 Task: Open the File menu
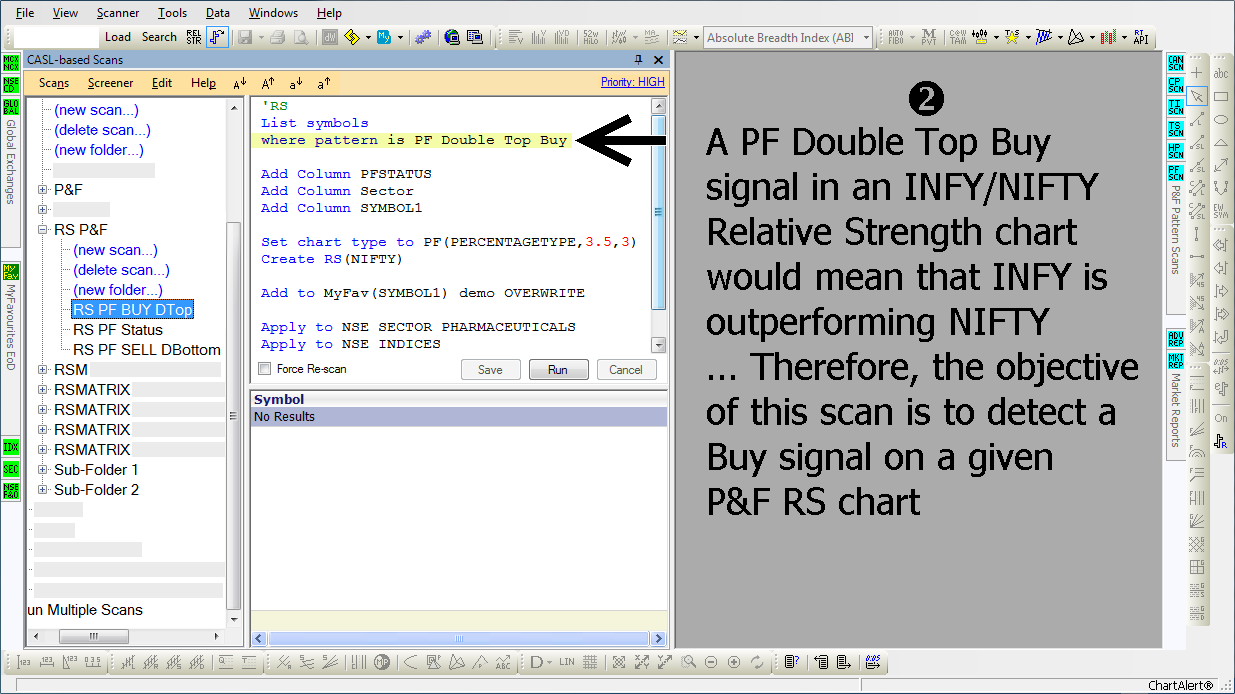(x=25, y=13)
